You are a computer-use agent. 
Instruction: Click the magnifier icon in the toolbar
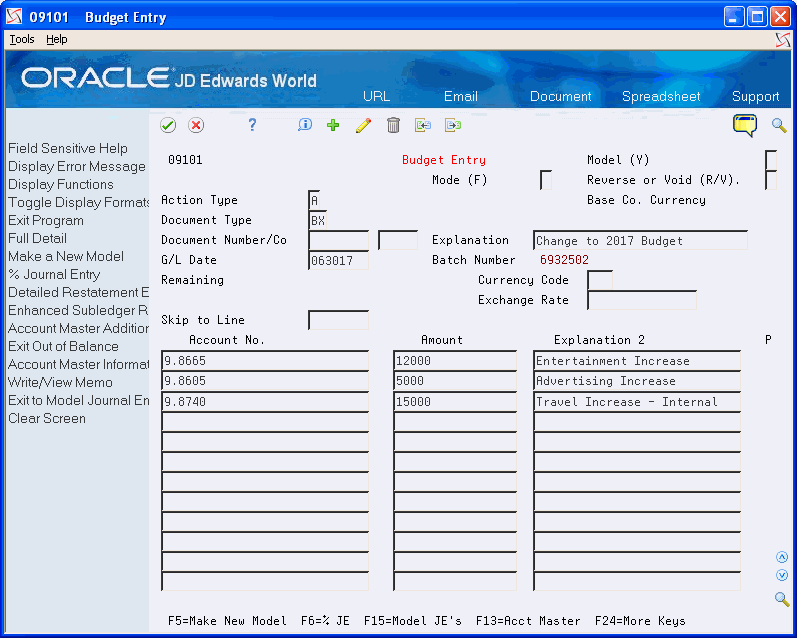point(779,125)
